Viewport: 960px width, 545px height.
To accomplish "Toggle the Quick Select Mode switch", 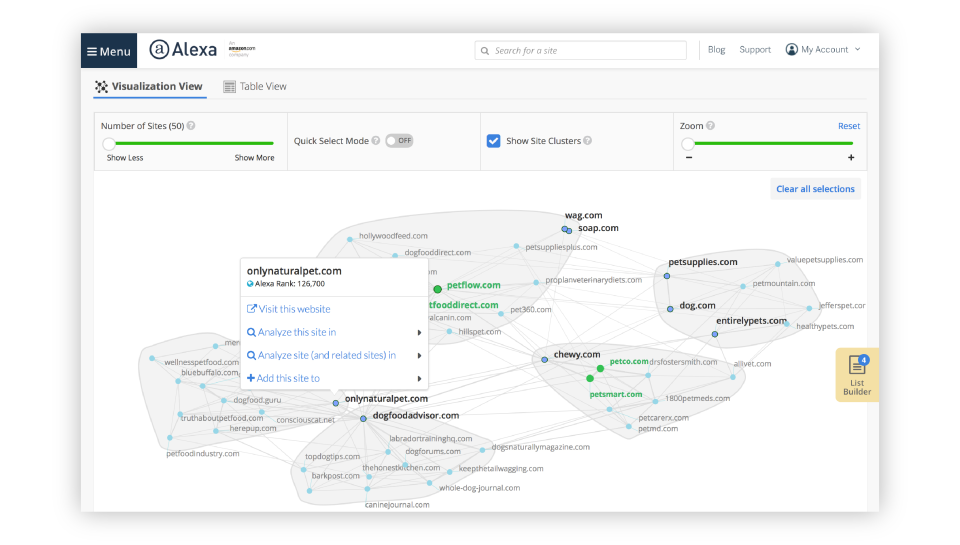I will 399,141.
